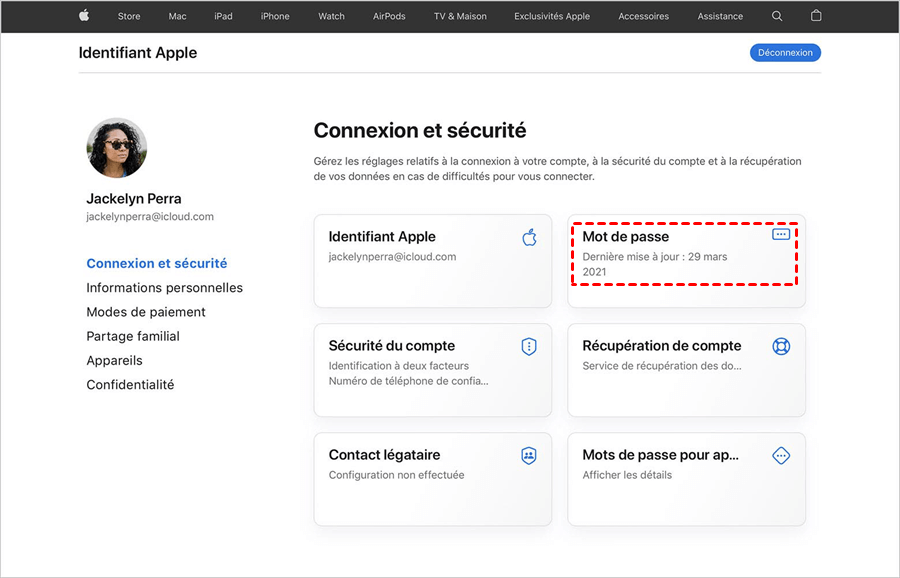Click the diamond icon for app passwords
The height and width of the screenshot is (578, 900).
pyautogui.click(x=781, y=455)
